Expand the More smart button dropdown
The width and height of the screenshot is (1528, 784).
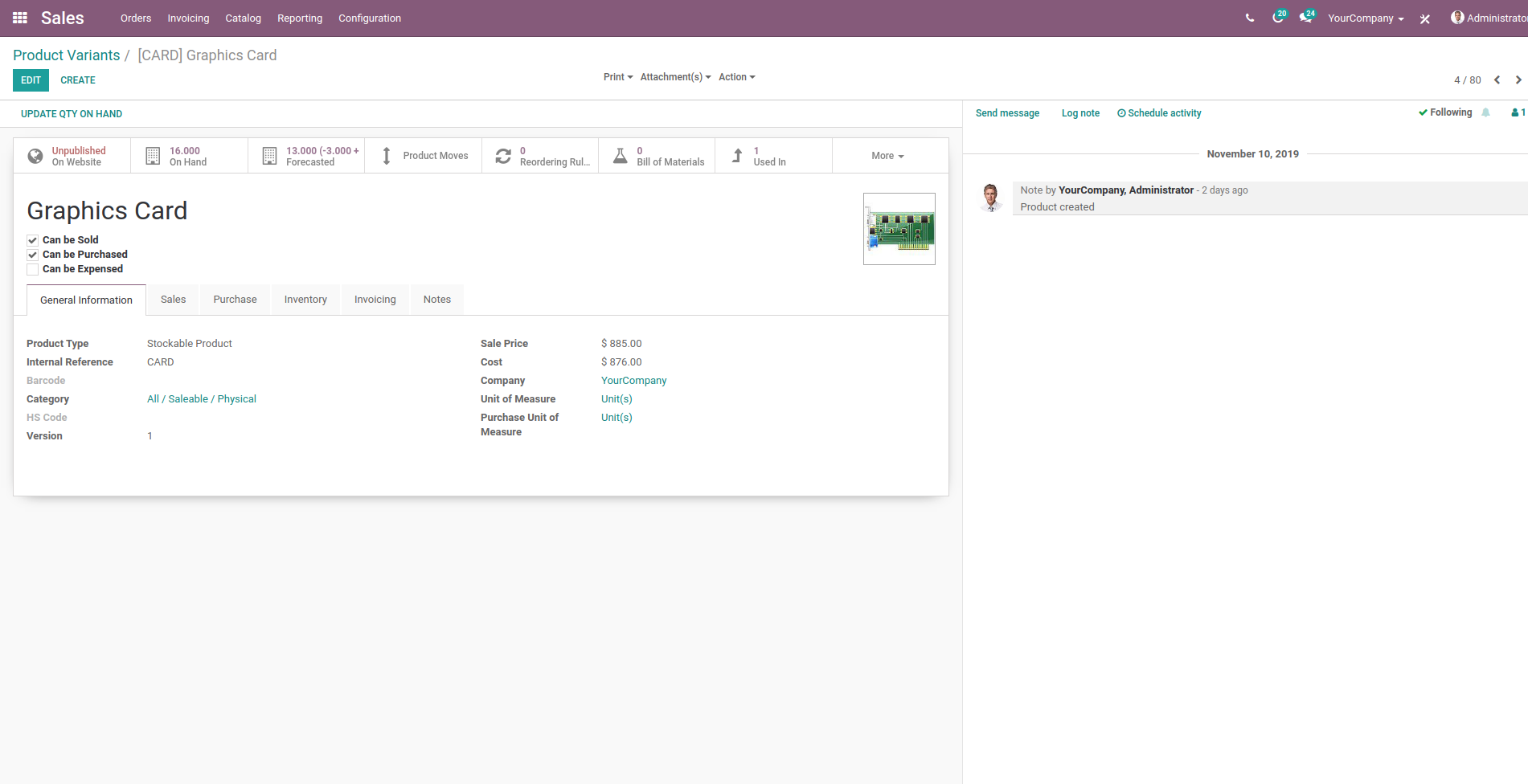[887, 155]
